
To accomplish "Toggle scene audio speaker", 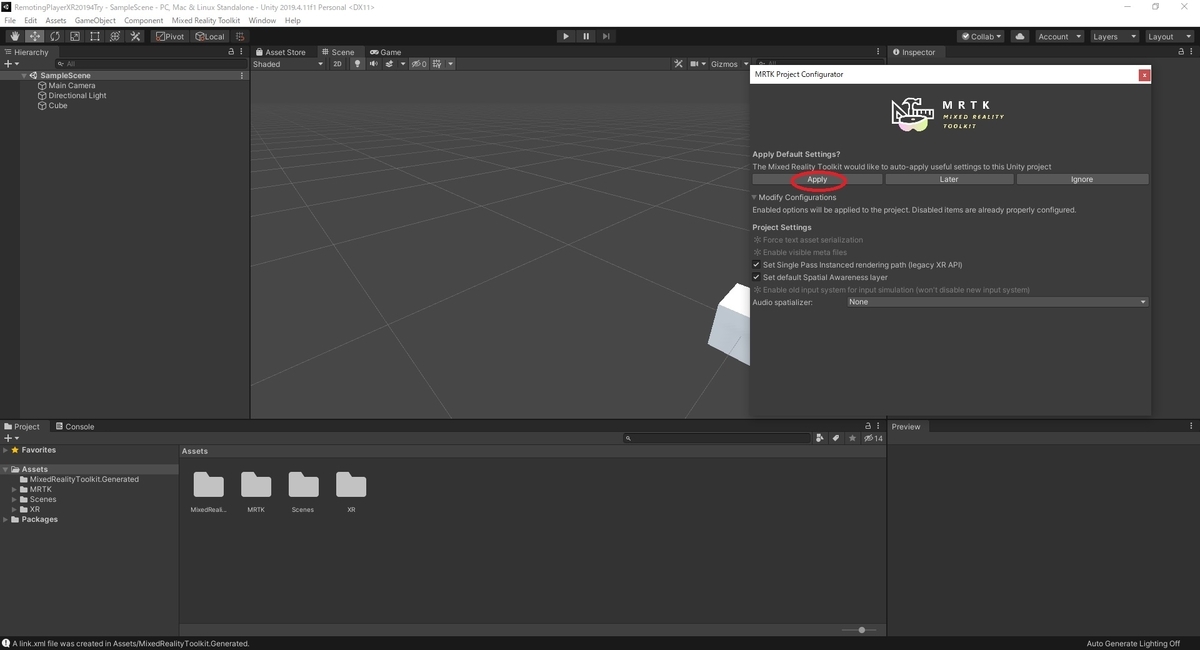I will tap(374, 64).
